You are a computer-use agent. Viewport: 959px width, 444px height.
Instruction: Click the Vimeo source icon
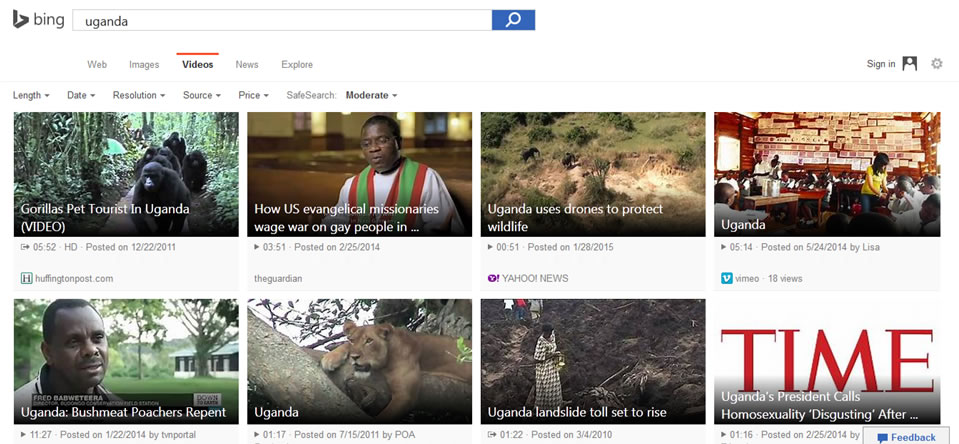point(727,278)
